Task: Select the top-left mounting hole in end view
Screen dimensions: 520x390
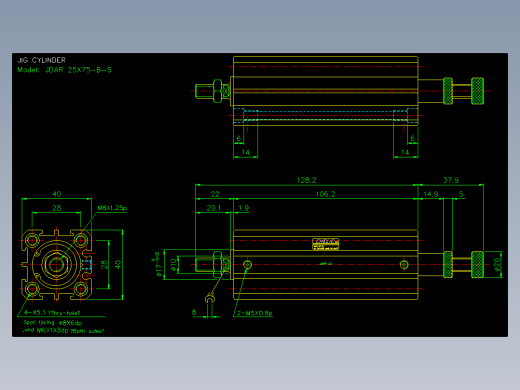Action: click(x=32, y=240)
